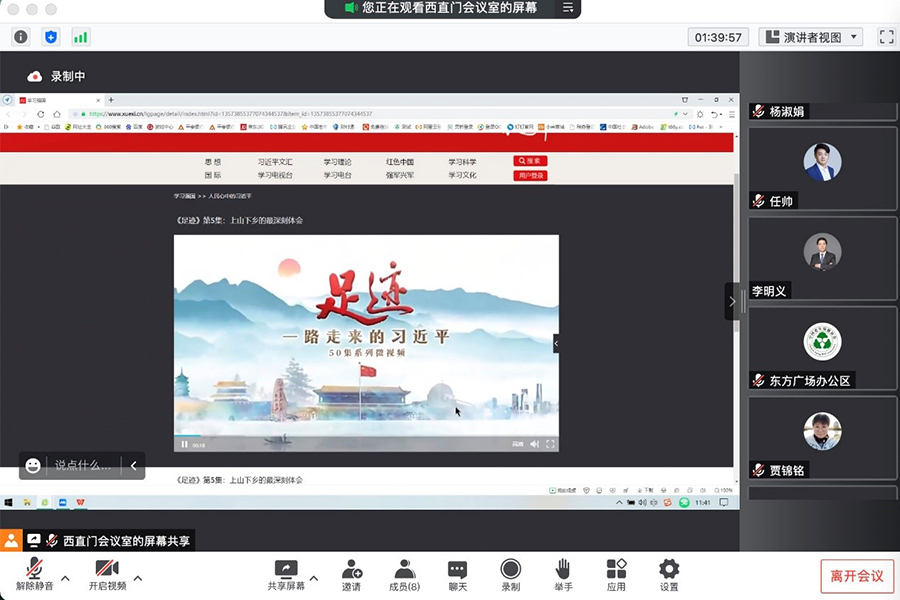
Task: Open 设置 settings
Action: (669, 575)
